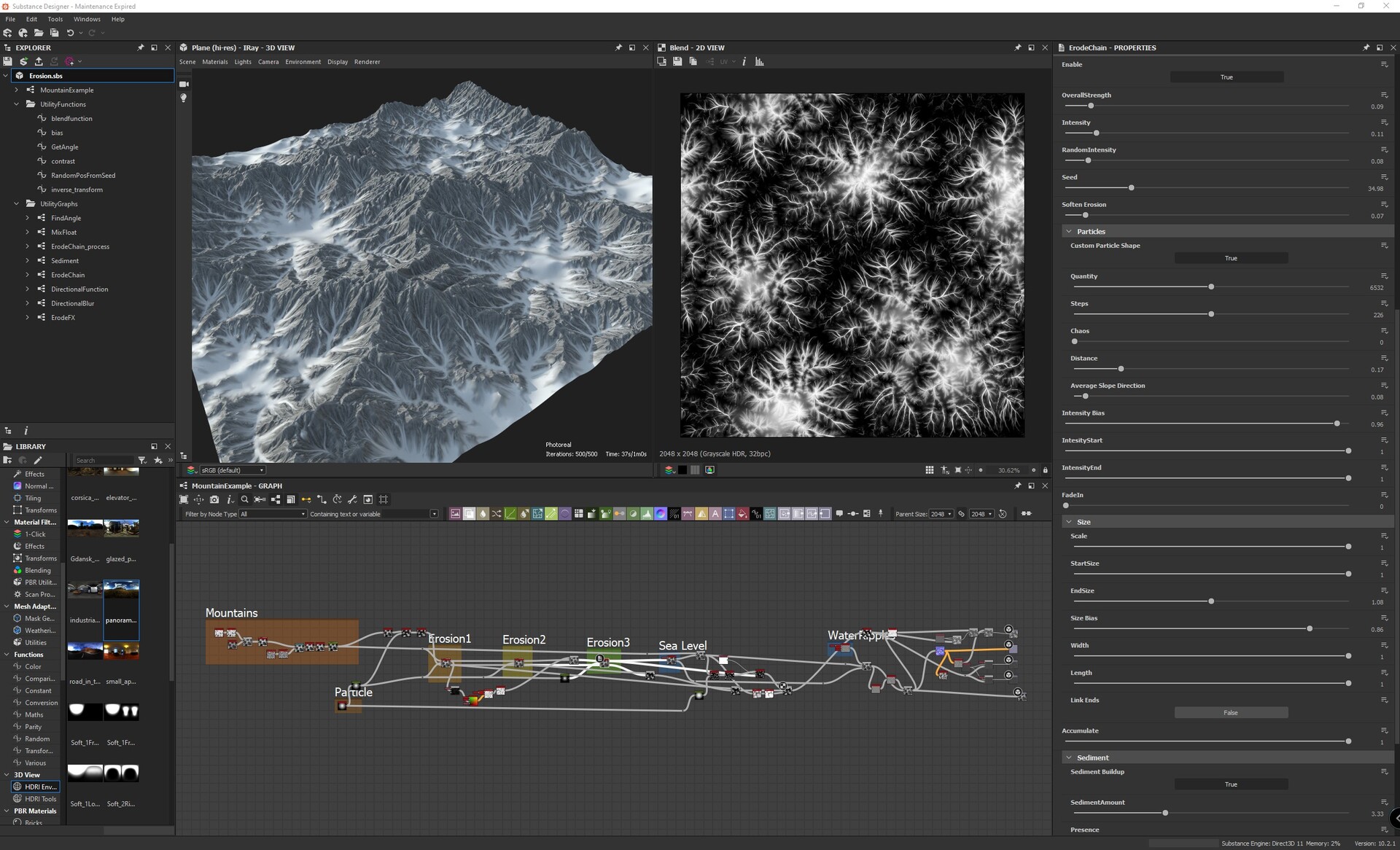
Task: Click the Levels atomic node icon
Action: point(646,514)
